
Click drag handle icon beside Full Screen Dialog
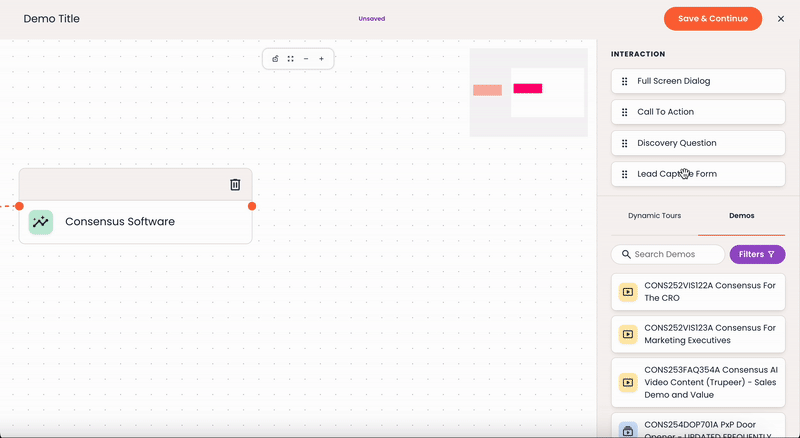[x=624, y=81]
